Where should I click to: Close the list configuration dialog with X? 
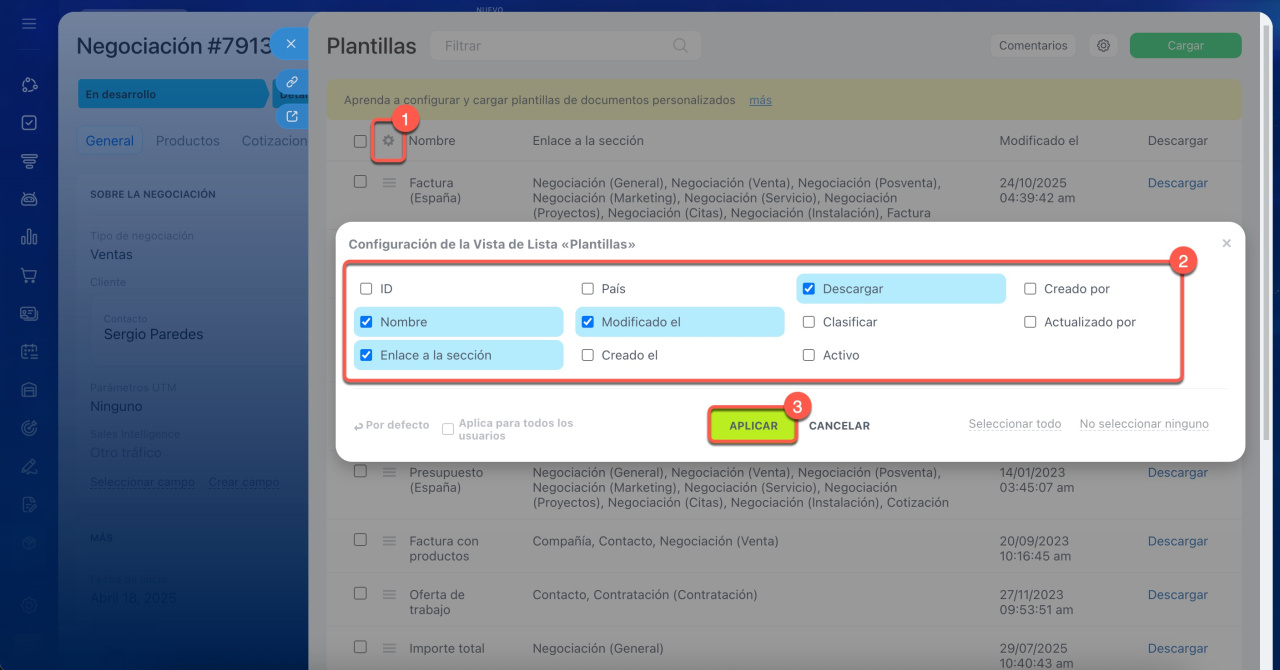(1226, 243)
